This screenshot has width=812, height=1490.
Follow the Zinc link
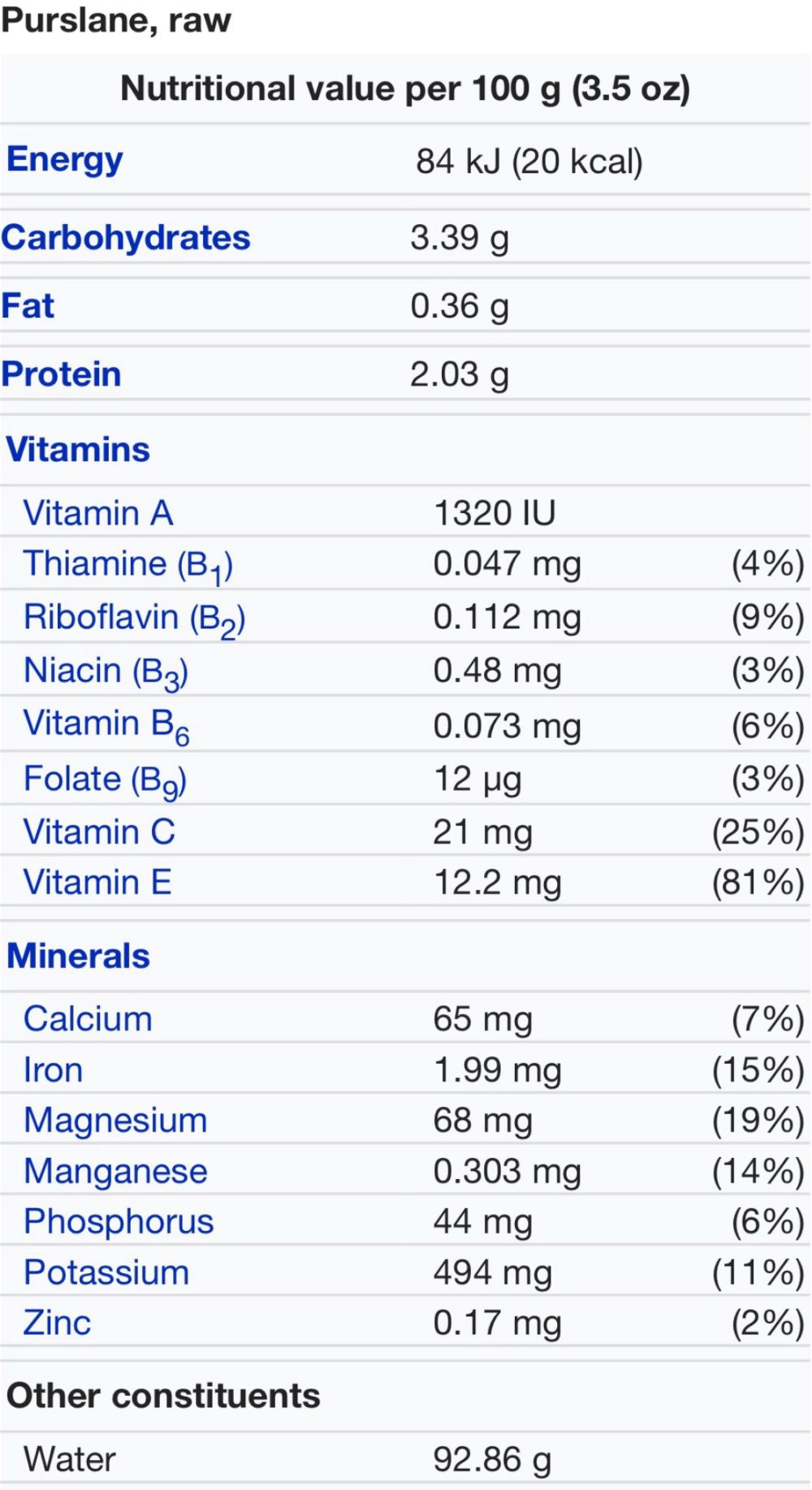(x=57, y=1323)
